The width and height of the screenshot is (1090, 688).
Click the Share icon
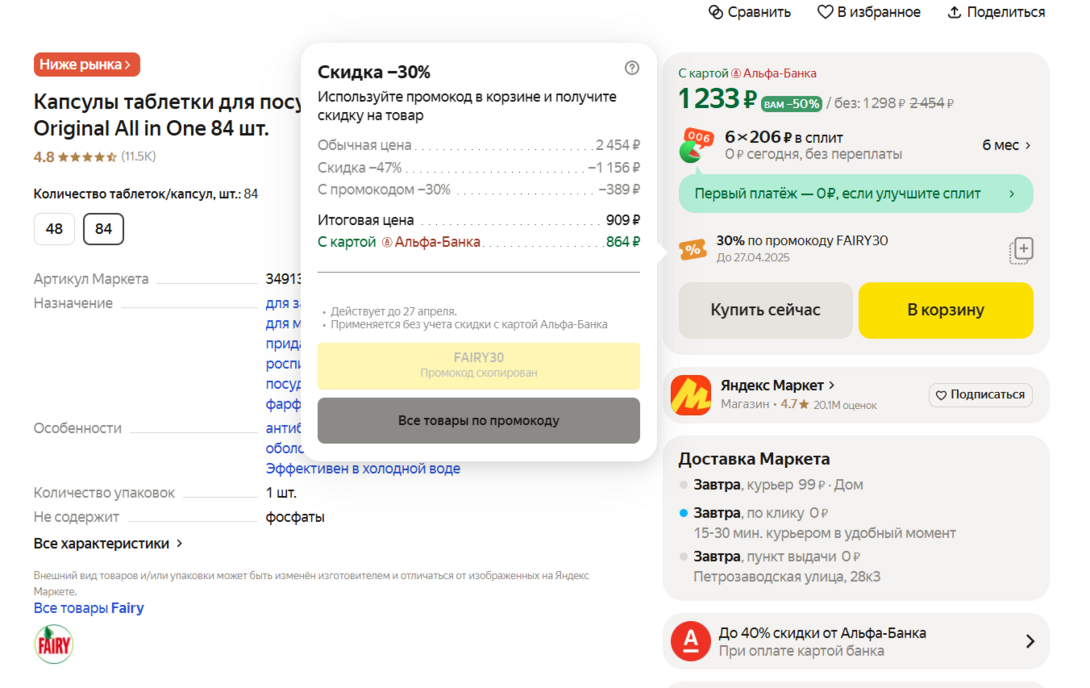[954, 12]
